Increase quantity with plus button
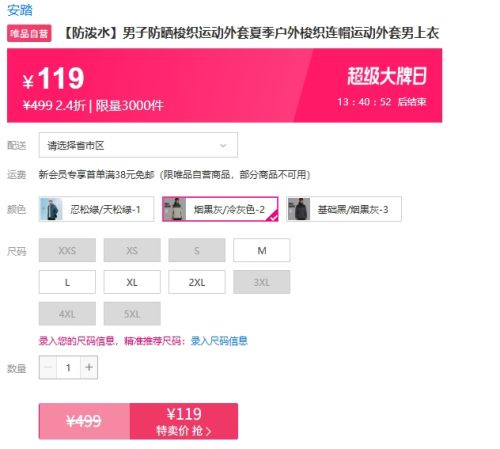500x449 pixels. point(89,367)
